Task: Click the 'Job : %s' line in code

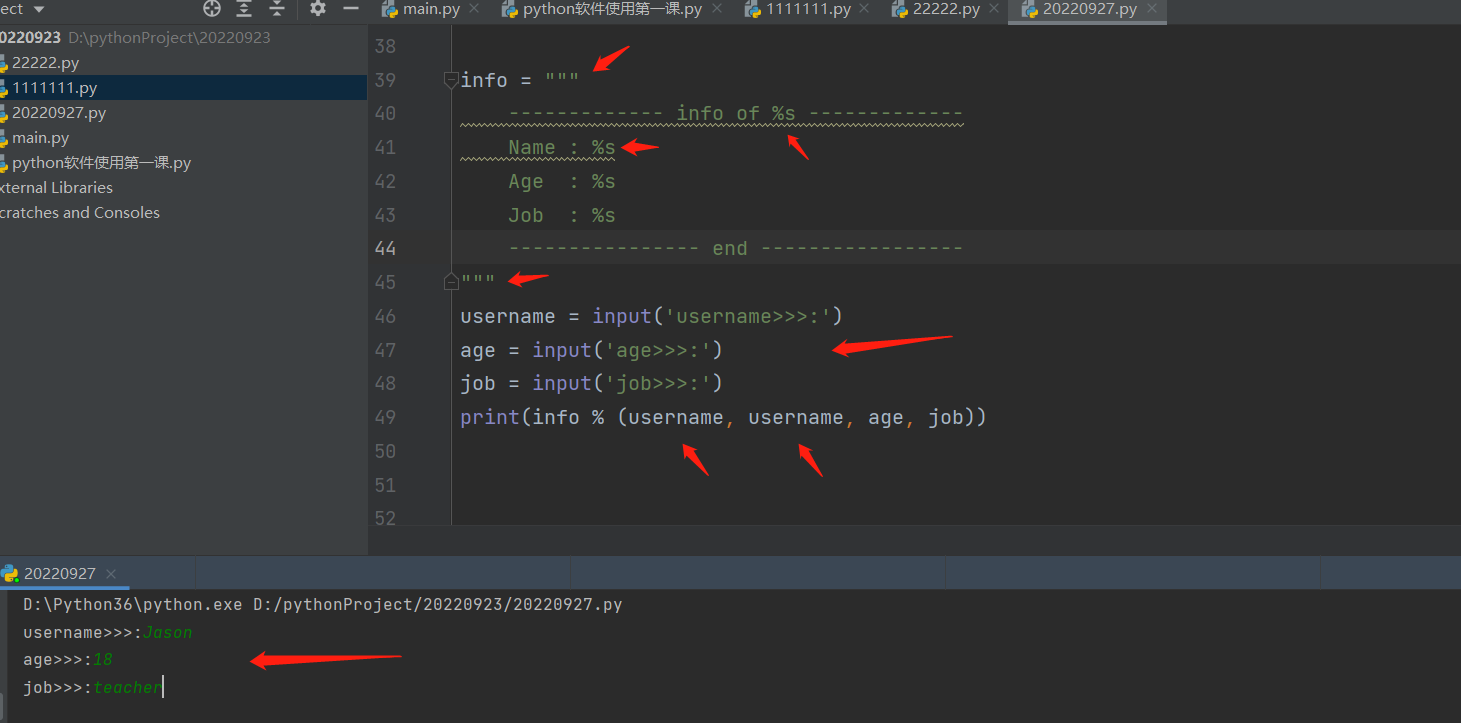Action: click(x=562, y=215)
